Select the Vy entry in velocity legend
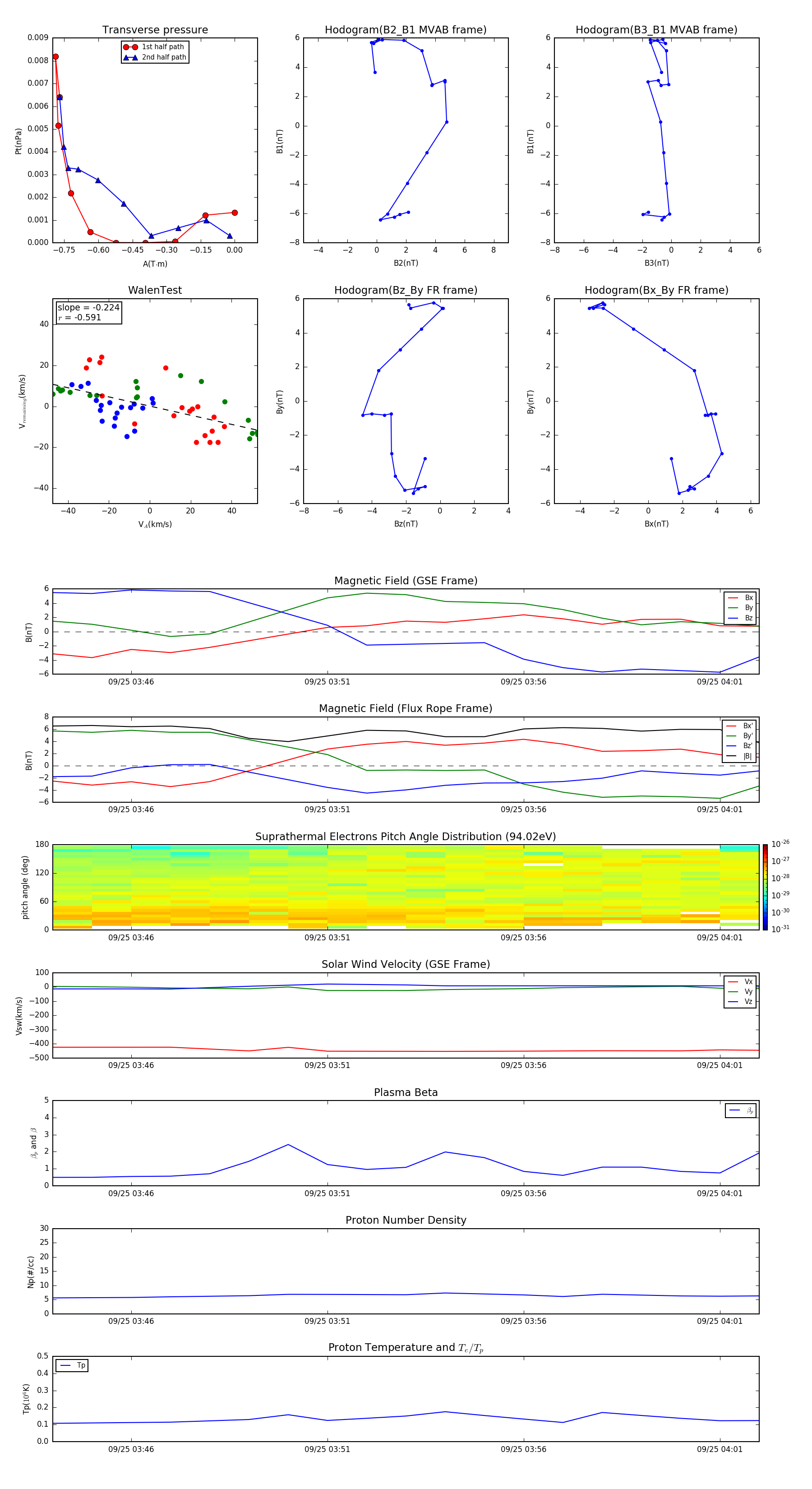Screen dimensions: 812x1489 pos(740,992)
